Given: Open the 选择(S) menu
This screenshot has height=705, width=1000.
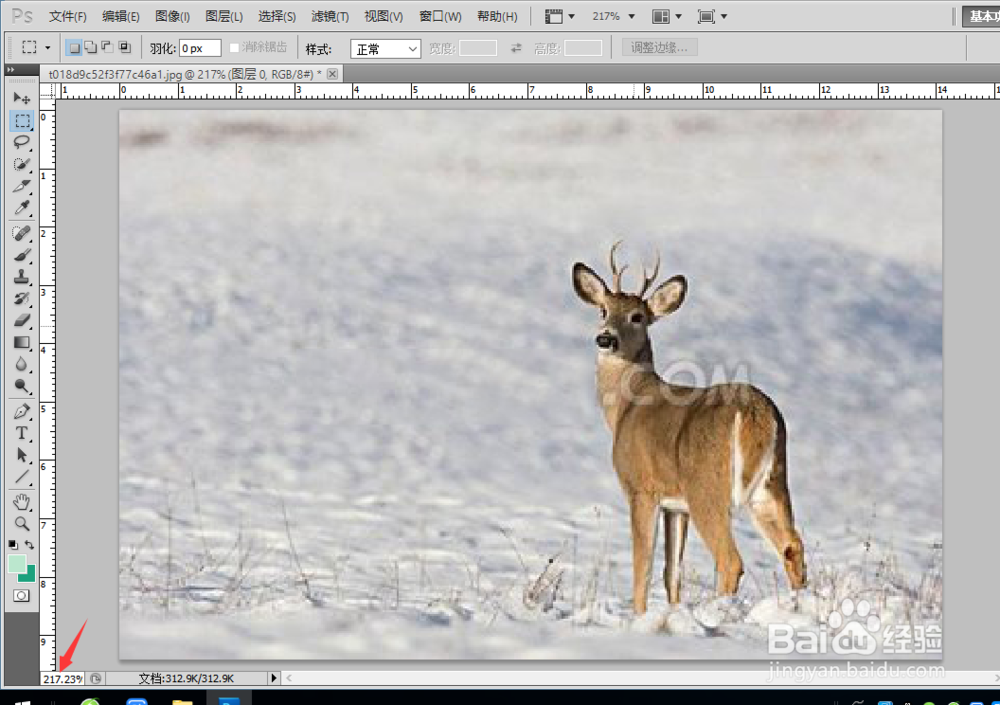Looking at the screenshot, I should pos(277,17).
